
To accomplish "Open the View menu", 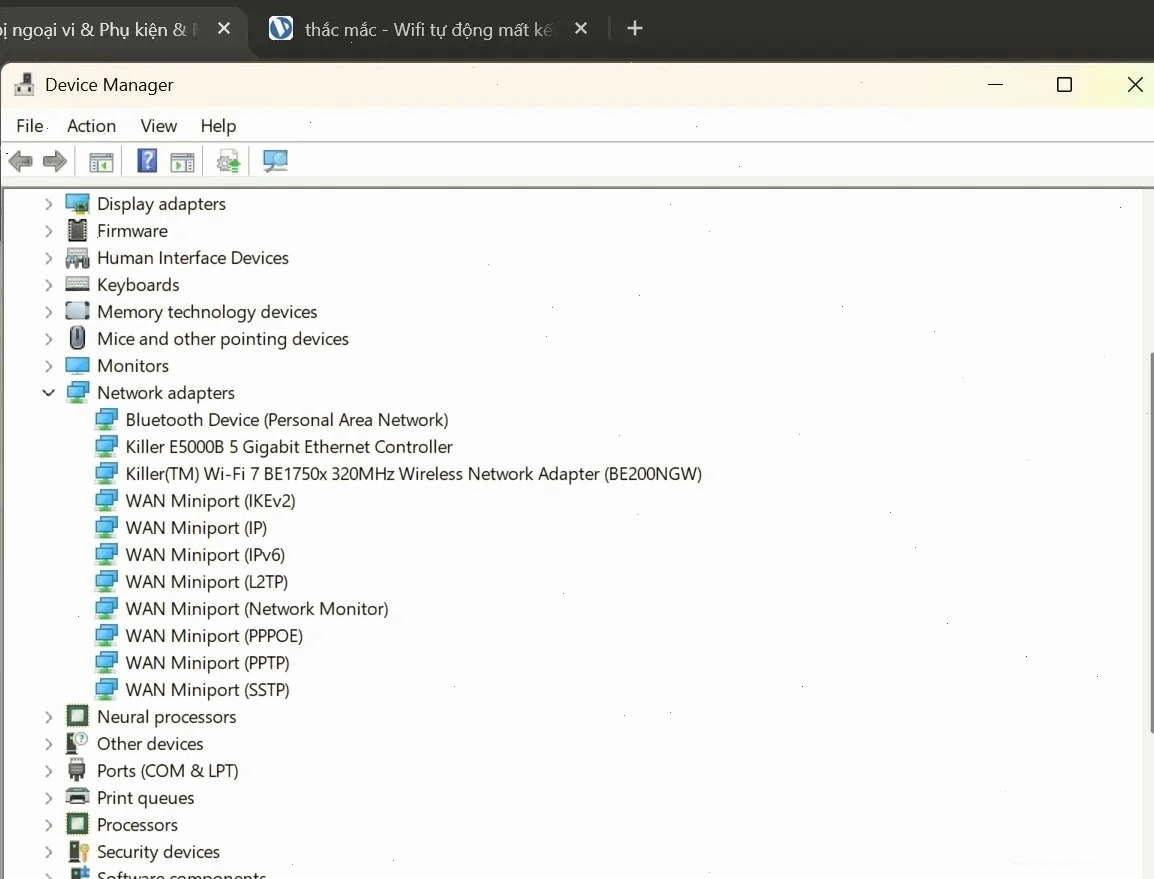I will 159,126.
